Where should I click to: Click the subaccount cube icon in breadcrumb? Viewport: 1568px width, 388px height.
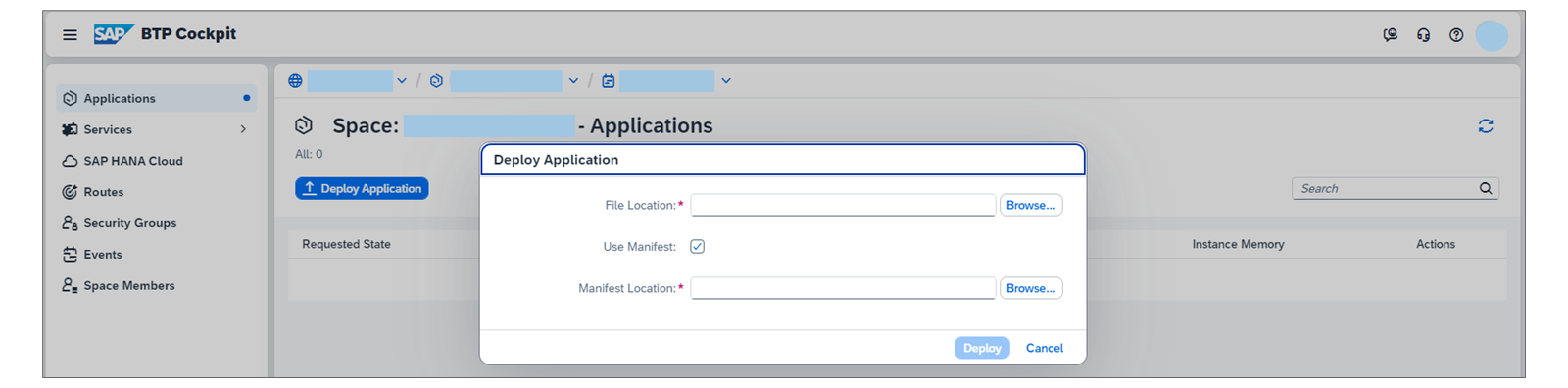(436, 81)
